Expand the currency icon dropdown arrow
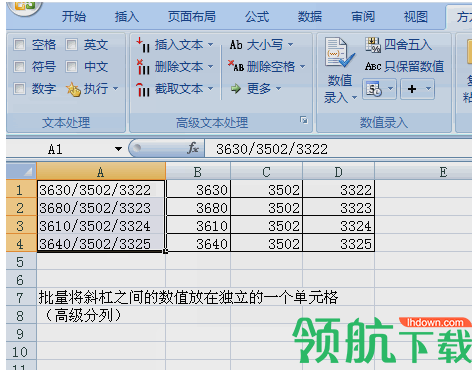The width and height of the screenshot is (472, 370). [x=390, y=89]
